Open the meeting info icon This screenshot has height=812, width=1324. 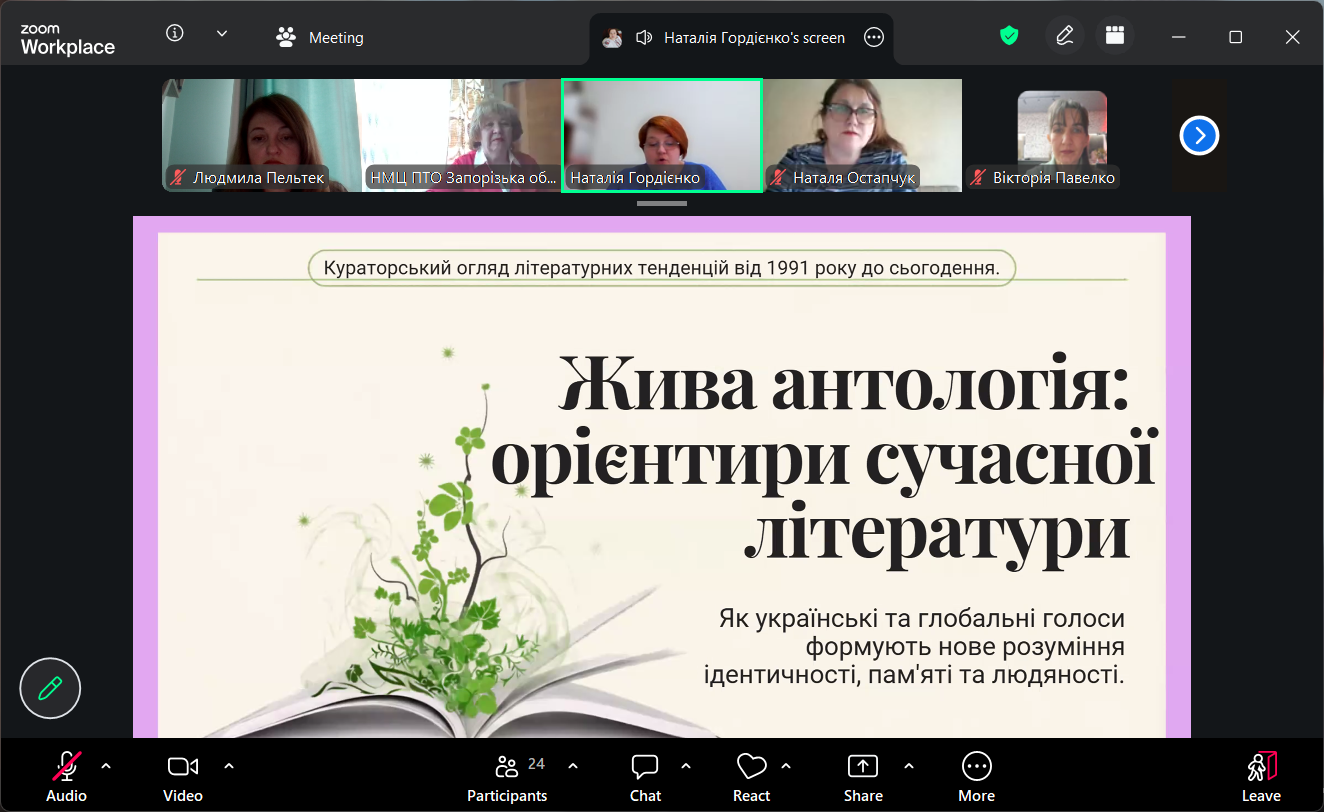click(x=175, y=34)
